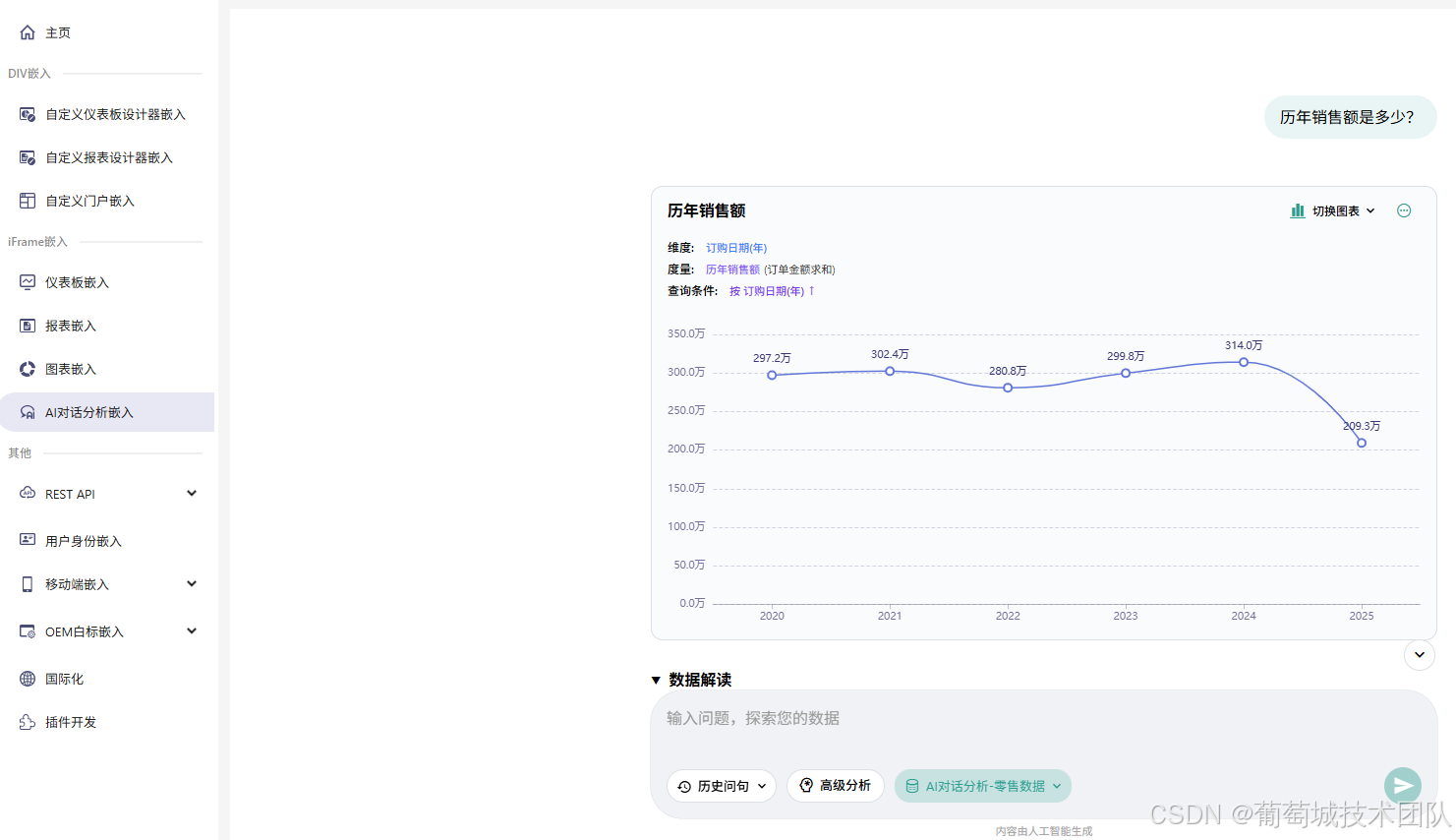Select the 图表嵌入 sidebar icon
This screenshot has height=840, width=1456.
click(27, 369)
